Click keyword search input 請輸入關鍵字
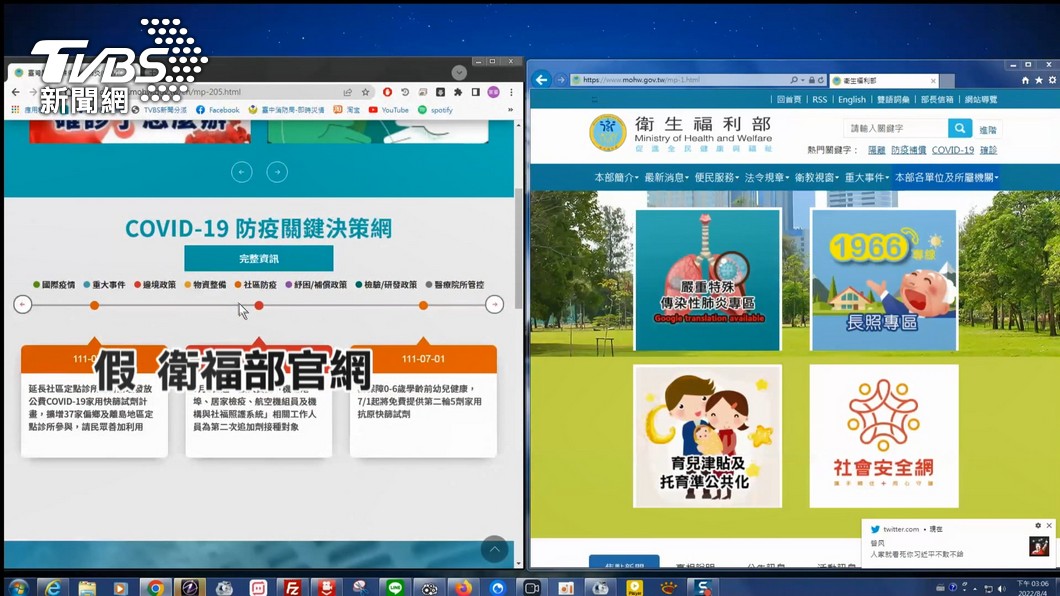 point(896,128)
